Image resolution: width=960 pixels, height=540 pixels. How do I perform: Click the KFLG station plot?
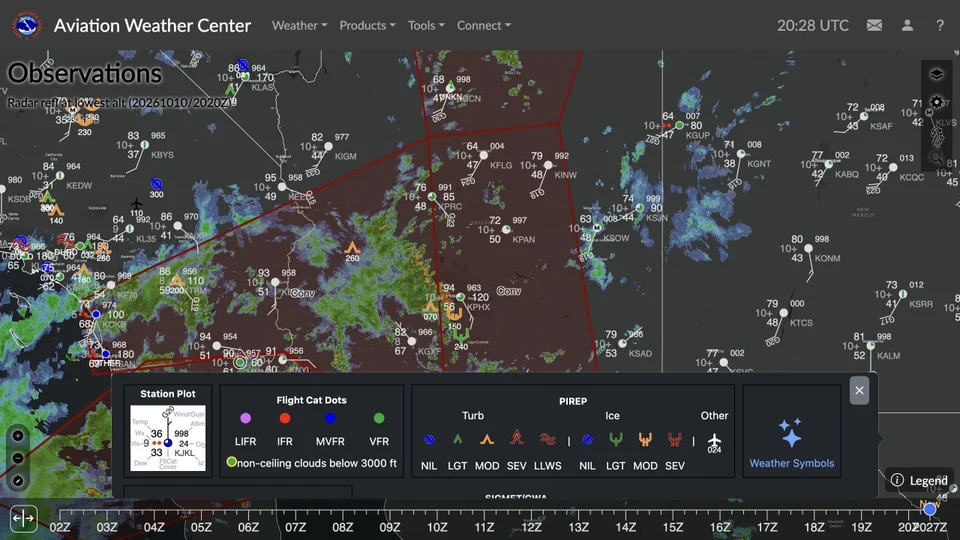point(484,156)
